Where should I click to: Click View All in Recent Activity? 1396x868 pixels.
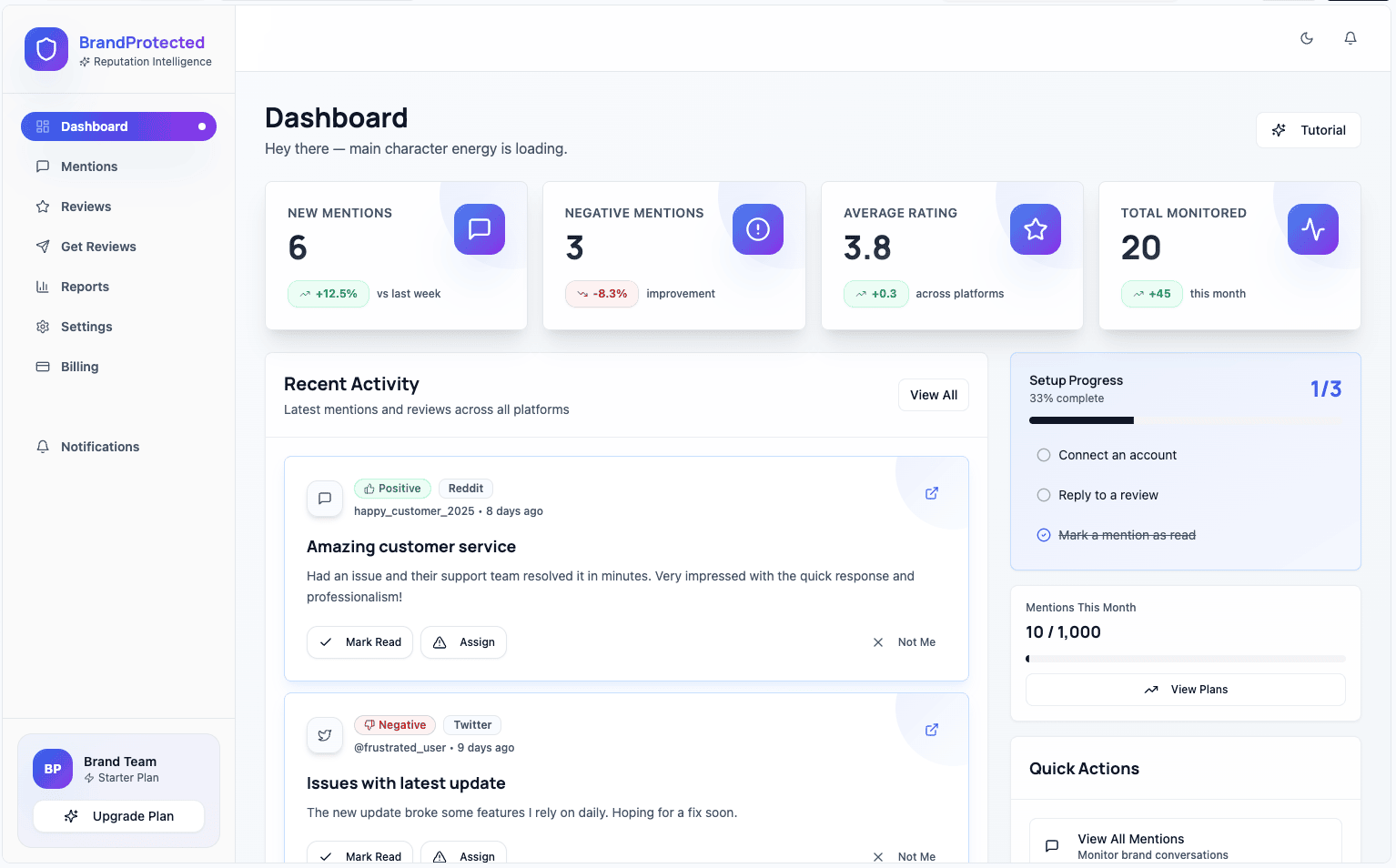click(x=934, y=395)
